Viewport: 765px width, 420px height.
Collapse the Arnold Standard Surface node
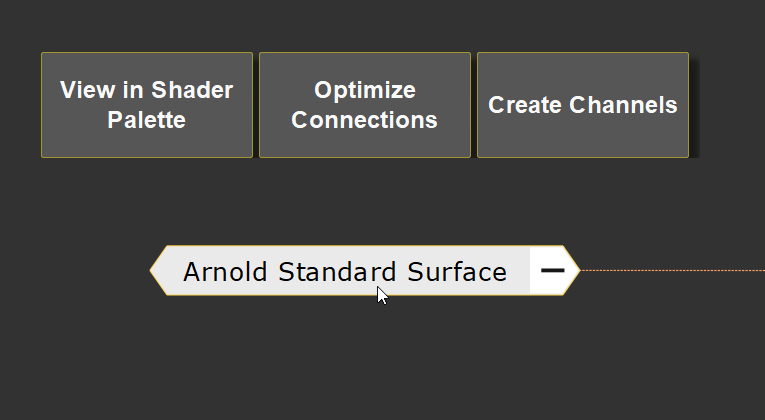(x=553, y=270)
